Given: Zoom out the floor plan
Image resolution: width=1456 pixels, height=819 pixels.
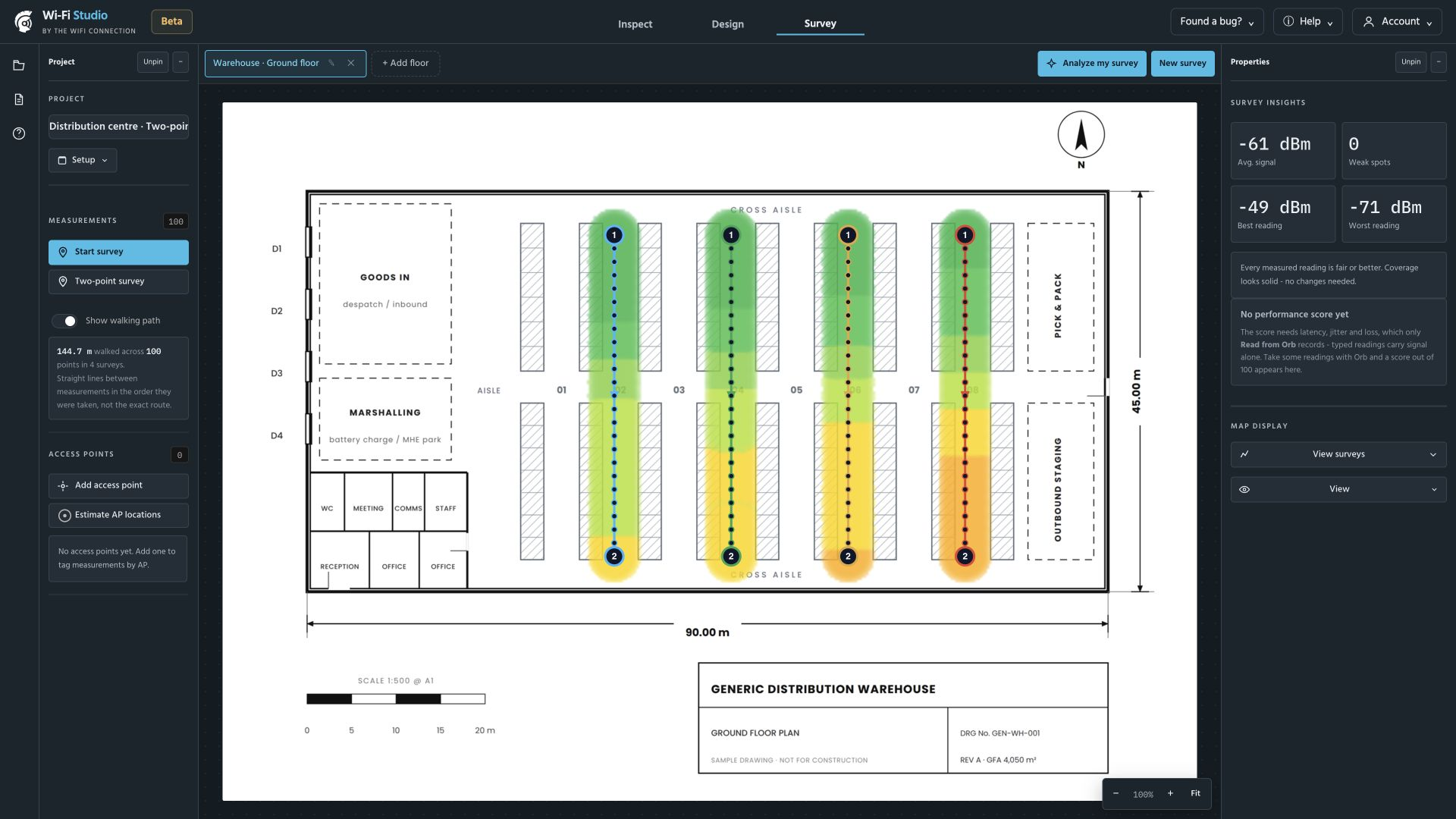Looking at the screenshot, I should [1116, 793].
